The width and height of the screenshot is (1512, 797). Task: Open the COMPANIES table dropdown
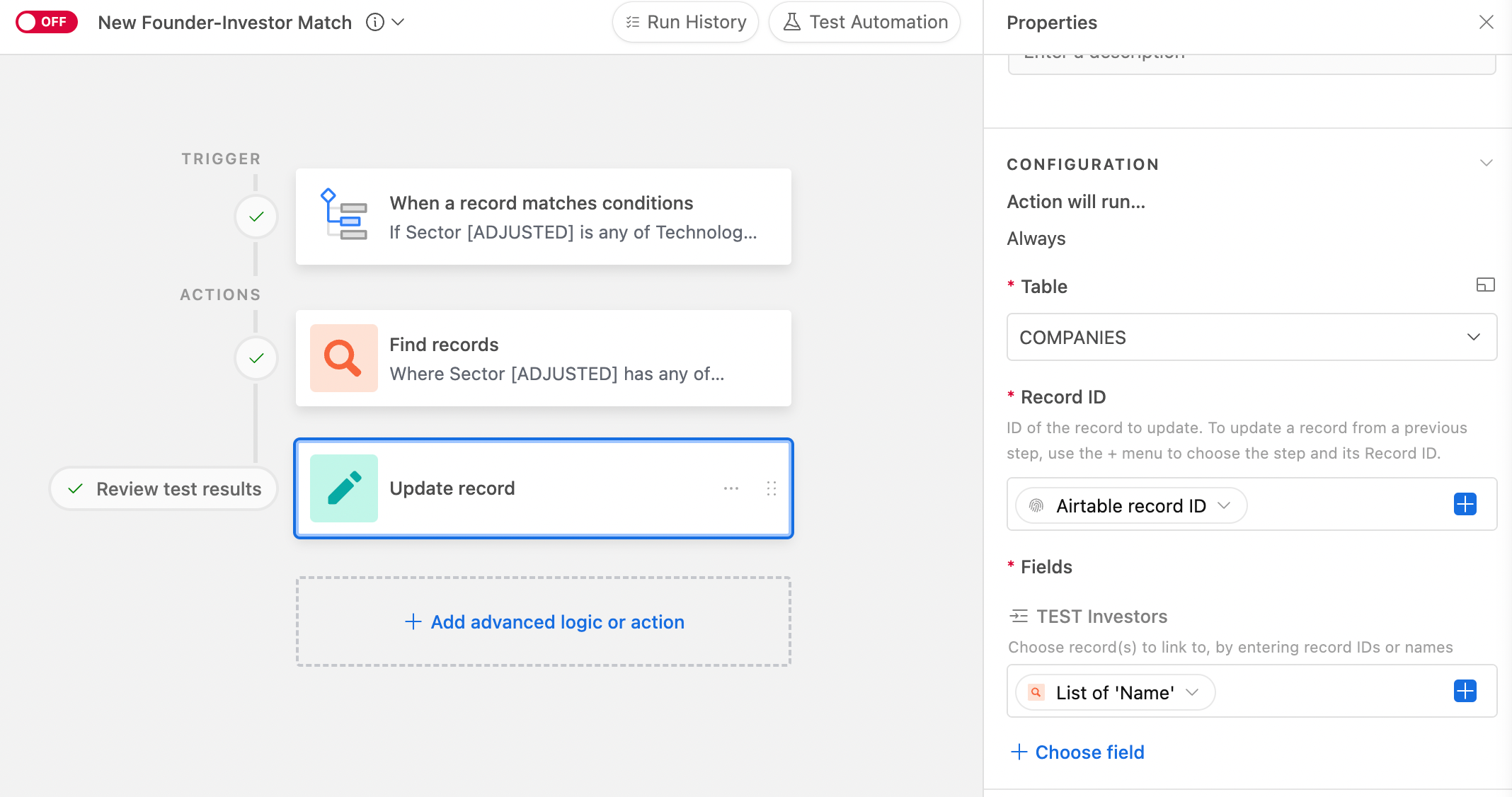(x=1252, y=337)
